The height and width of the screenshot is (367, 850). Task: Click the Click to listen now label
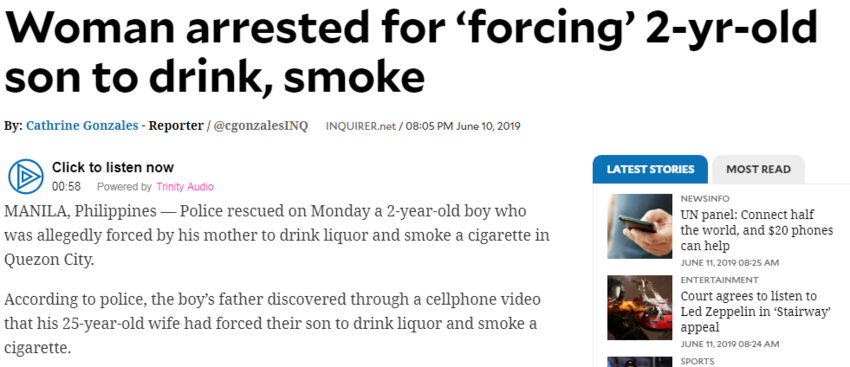[113, 167]
